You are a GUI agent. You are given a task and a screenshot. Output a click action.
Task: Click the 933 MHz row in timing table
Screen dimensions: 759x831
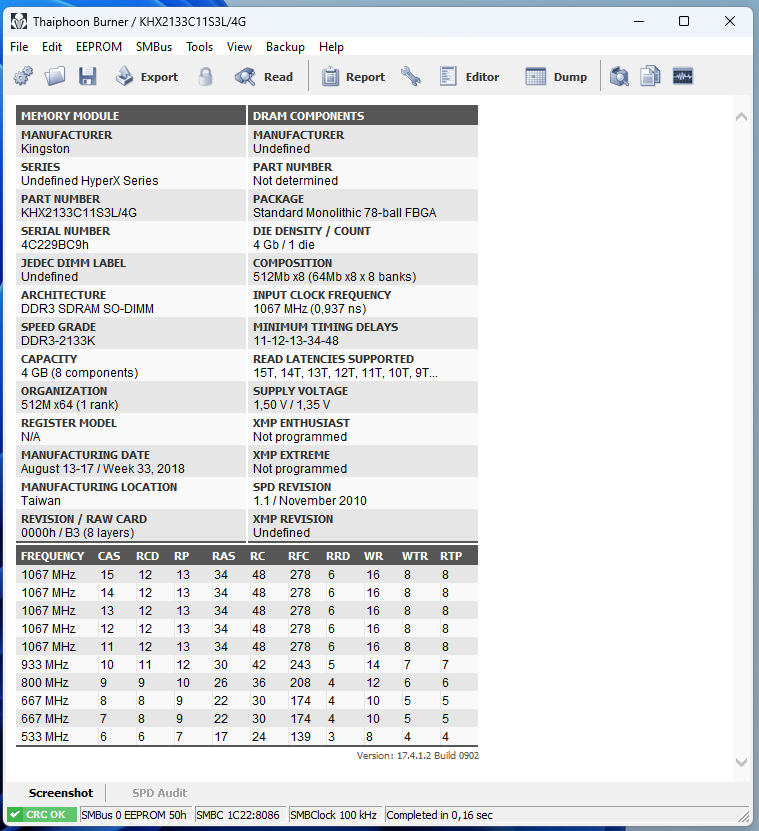[x=247, y=665]
